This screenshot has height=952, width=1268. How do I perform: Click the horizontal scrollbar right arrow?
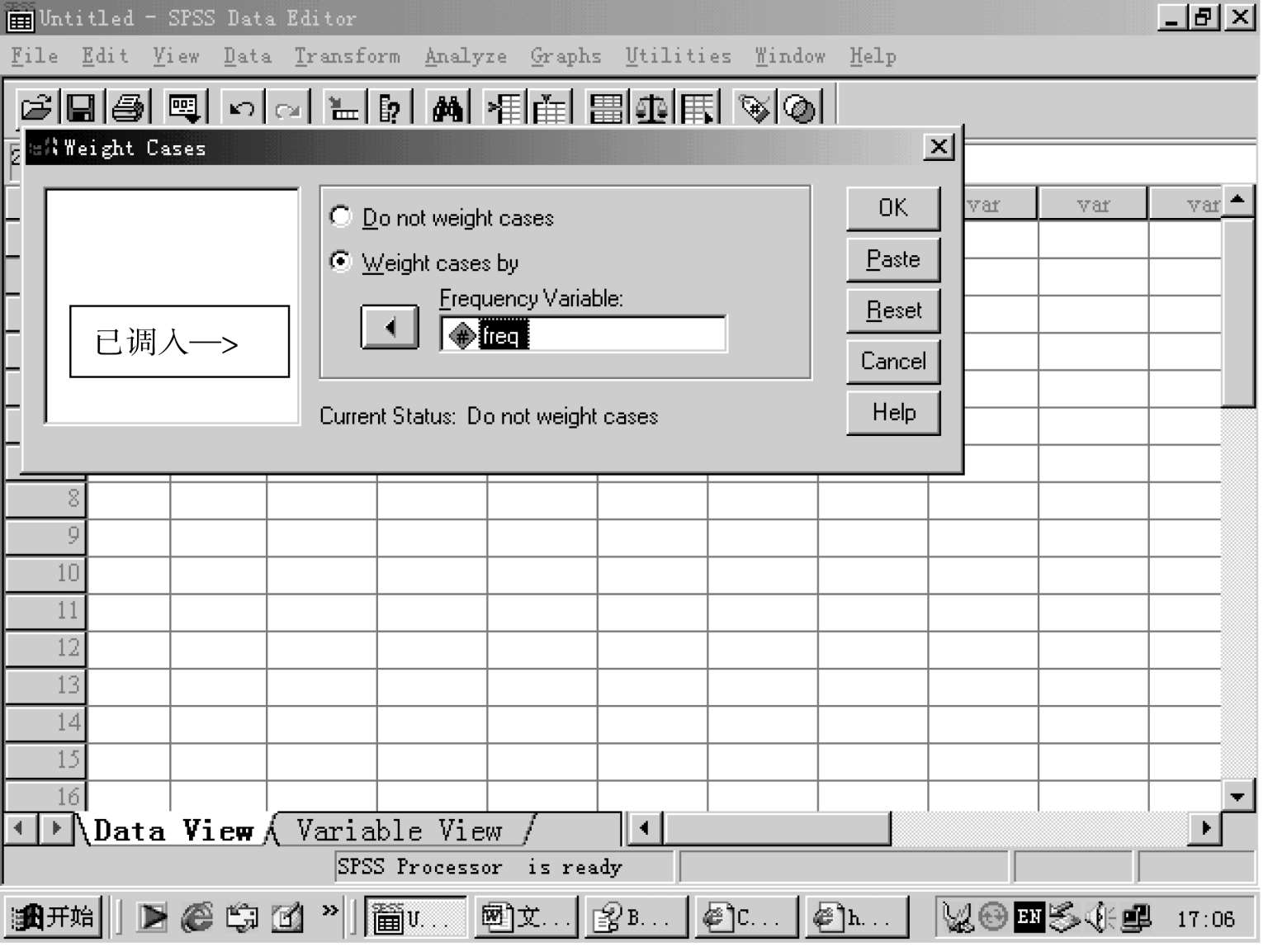(1206, 828)
